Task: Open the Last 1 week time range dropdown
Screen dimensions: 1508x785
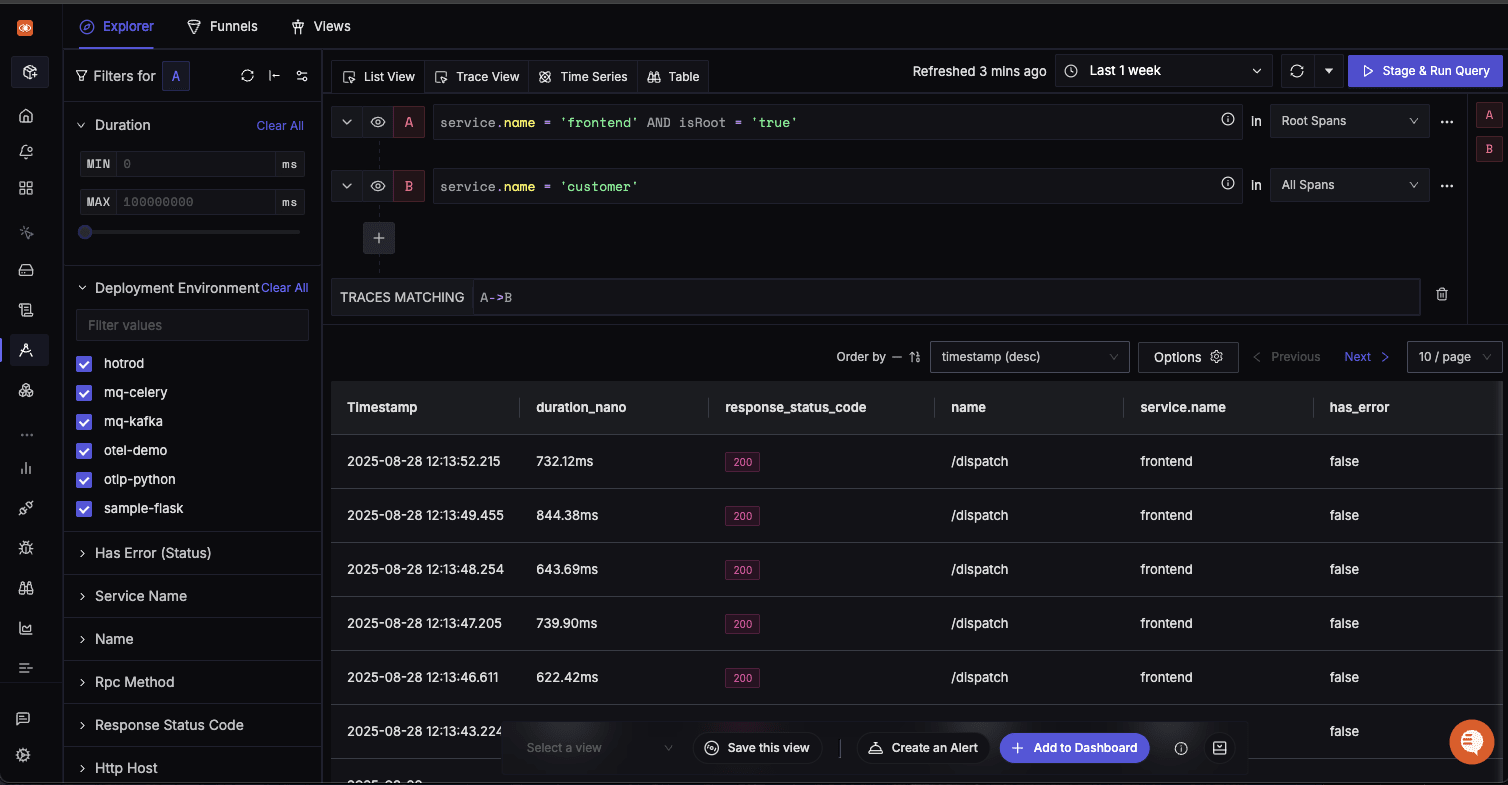Action: pos(1164,71)
